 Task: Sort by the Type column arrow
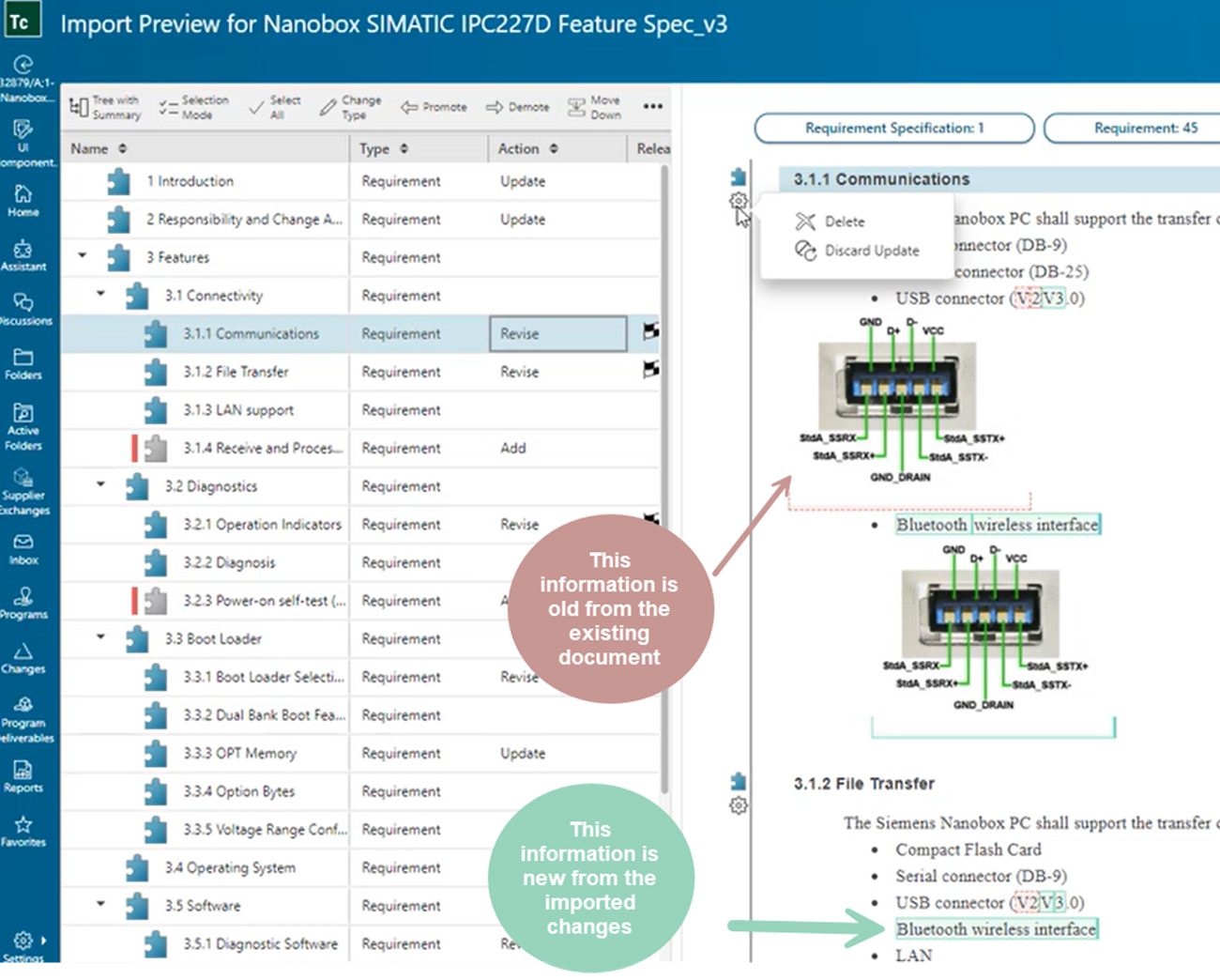[404, 148]
